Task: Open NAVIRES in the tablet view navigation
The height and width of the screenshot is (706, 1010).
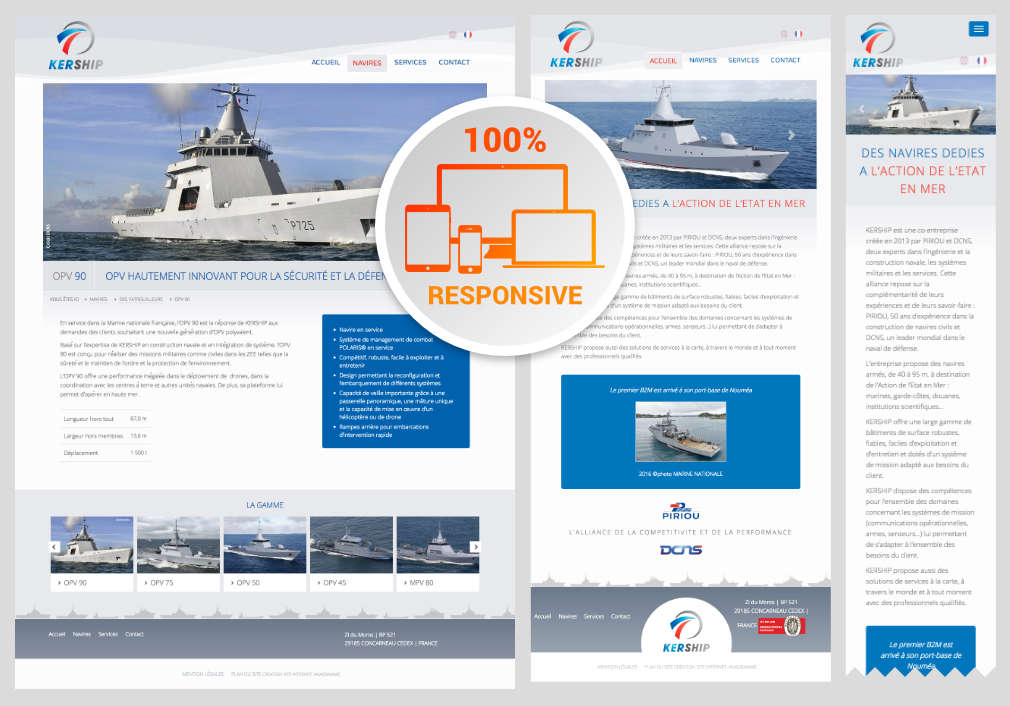Action: coord(703,60)
